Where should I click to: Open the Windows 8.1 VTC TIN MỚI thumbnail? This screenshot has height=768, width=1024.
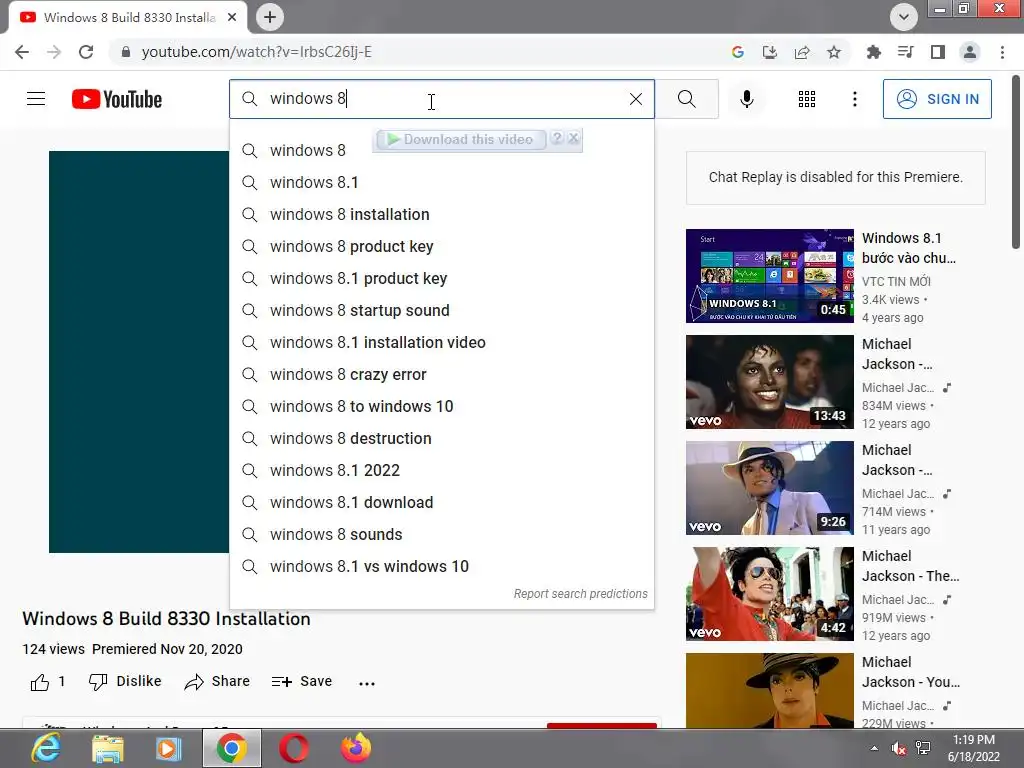tap(769, 276)
